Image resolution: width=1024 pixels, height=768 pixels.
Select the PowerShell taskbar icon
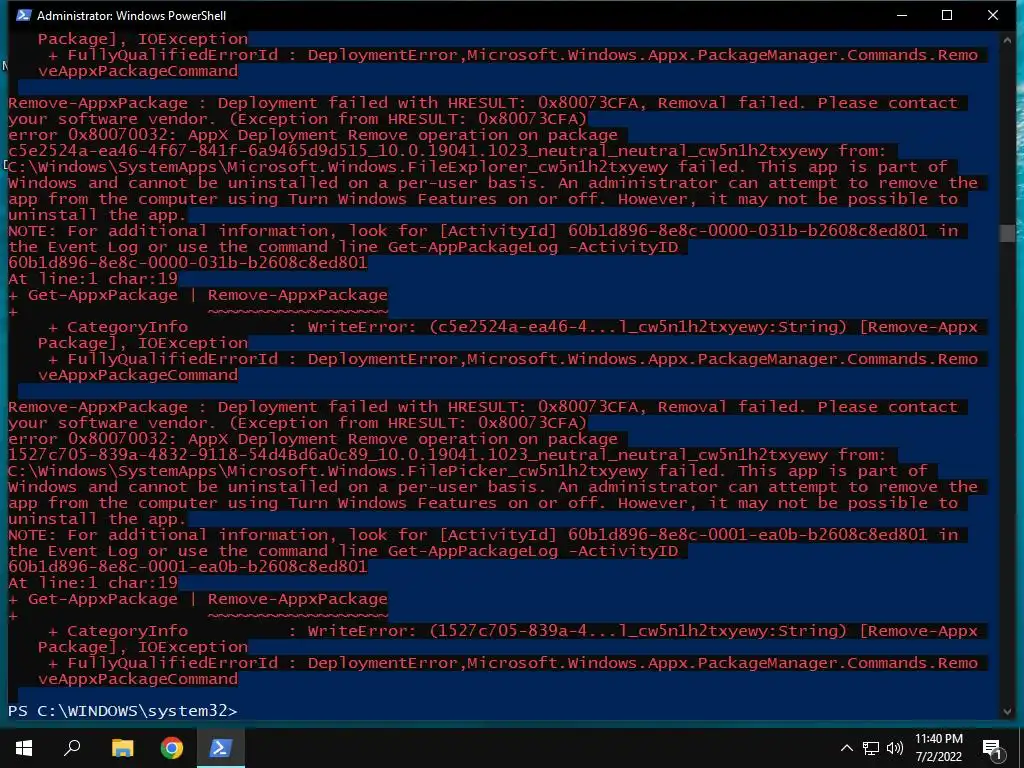point(220,748)
